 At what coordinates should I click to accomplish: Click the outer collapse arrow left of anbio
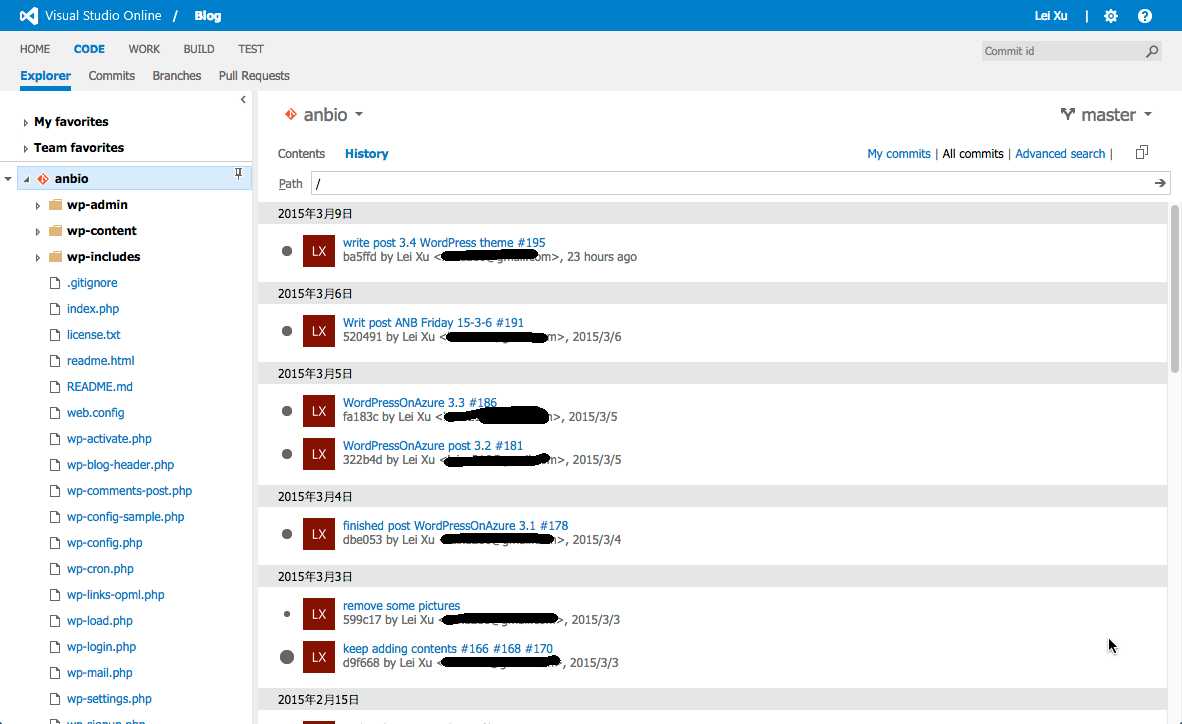point(8,179)
